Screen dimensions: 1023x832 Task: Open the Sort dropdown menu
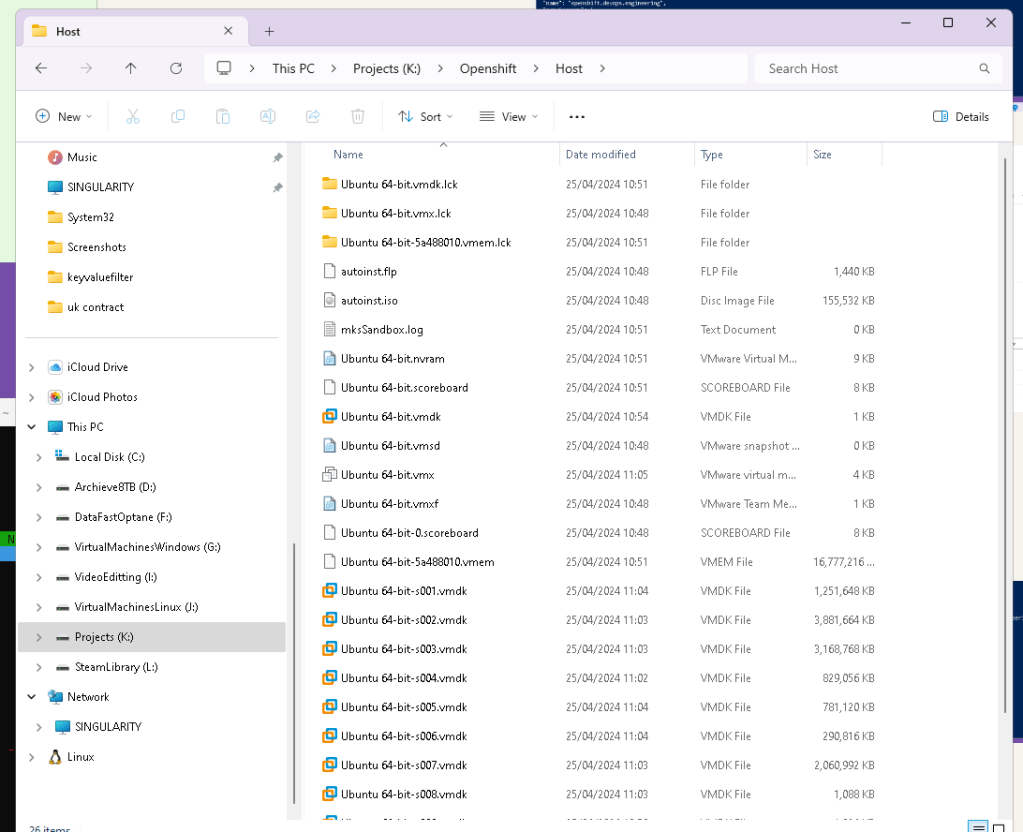pos(425,117)
